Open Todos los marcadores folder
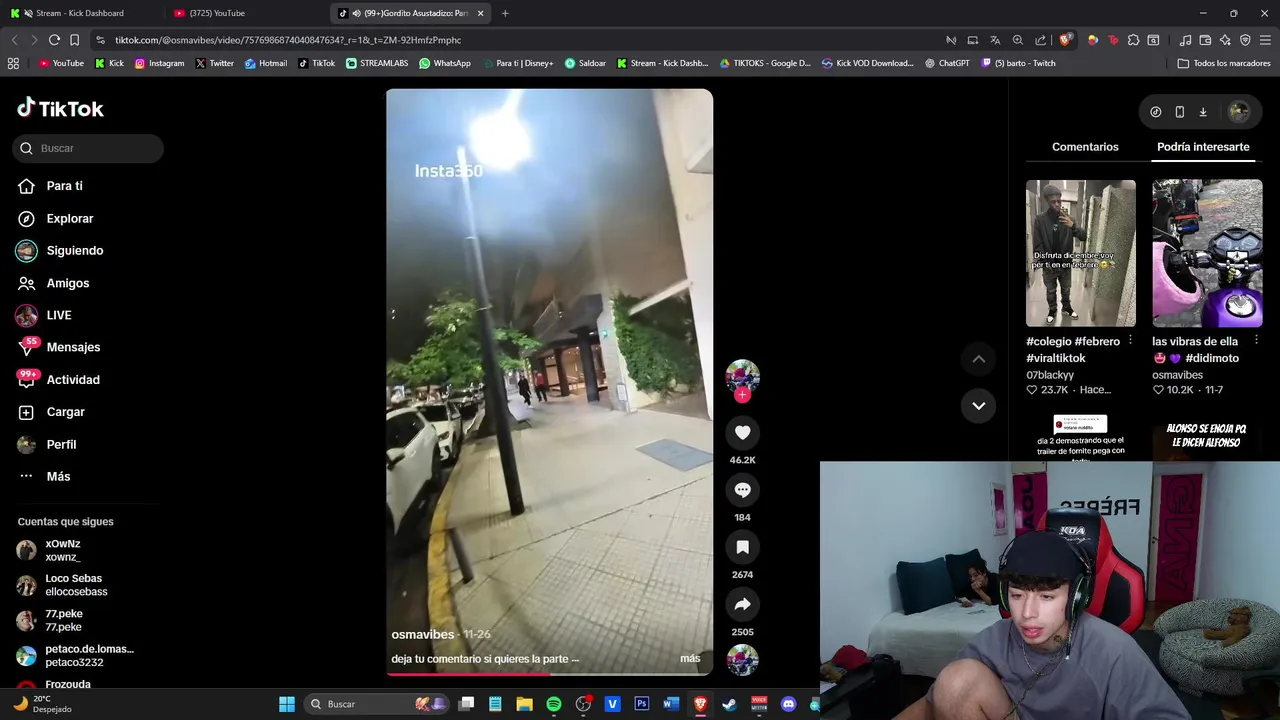The width and height of the screenshot is (1280, 720). pyautogui.click(x=1224, y=63)
